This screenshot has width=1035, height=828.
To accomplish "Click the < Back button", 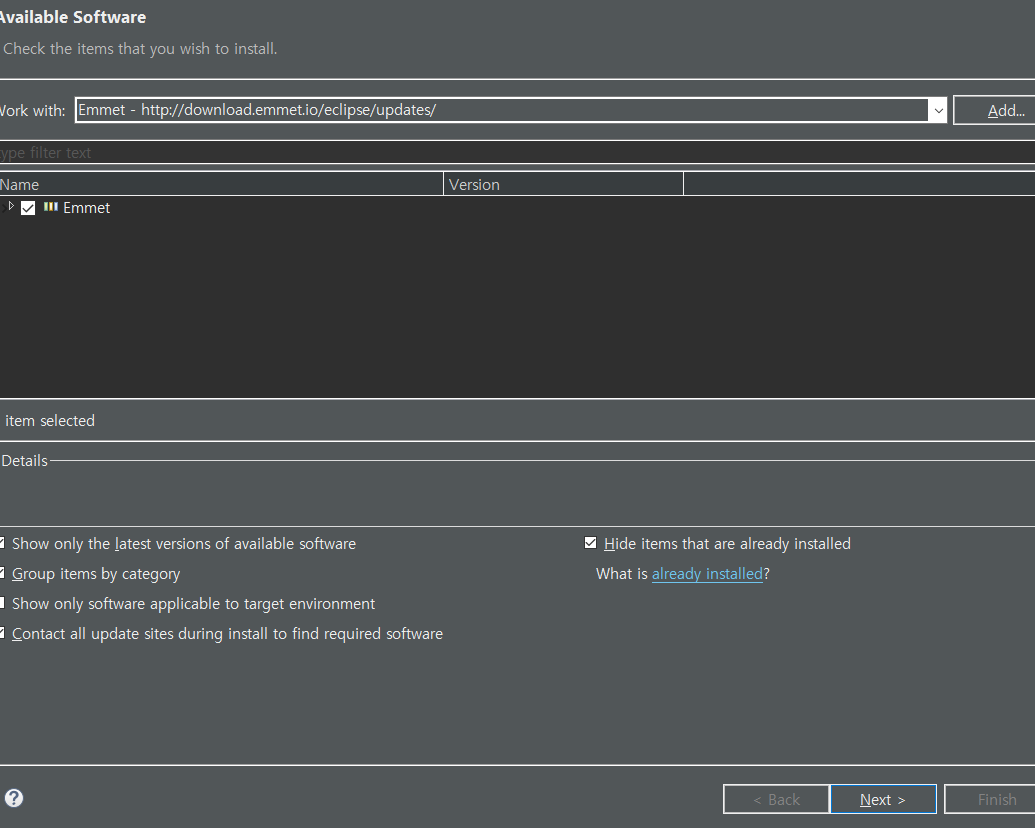I will (x=776, y=799).
